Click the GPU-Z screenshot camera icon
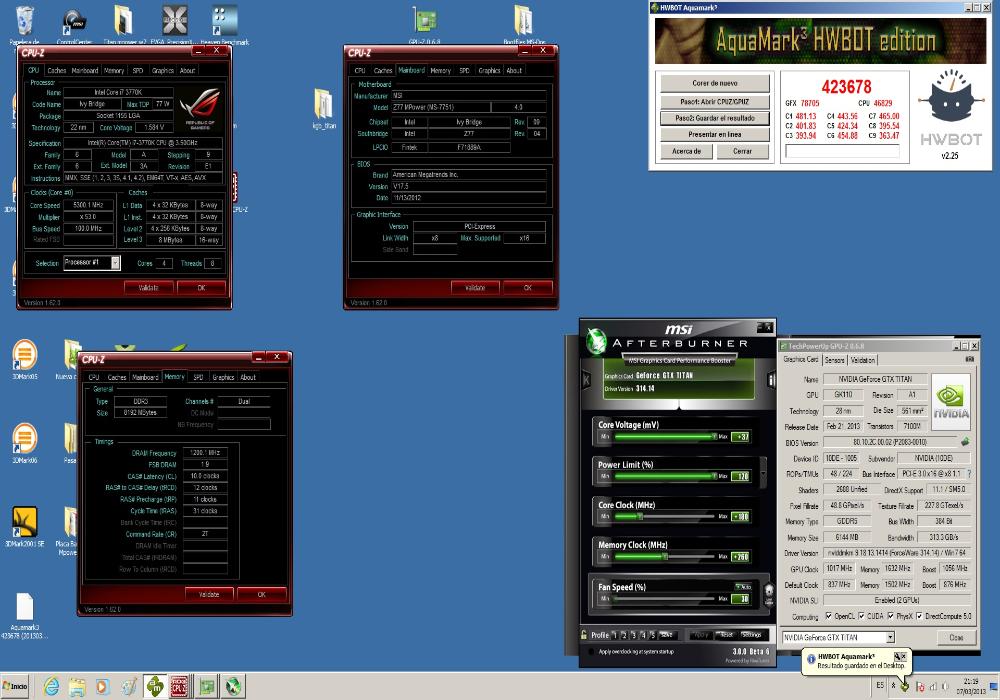1000x700 pixels. (970, 360)
